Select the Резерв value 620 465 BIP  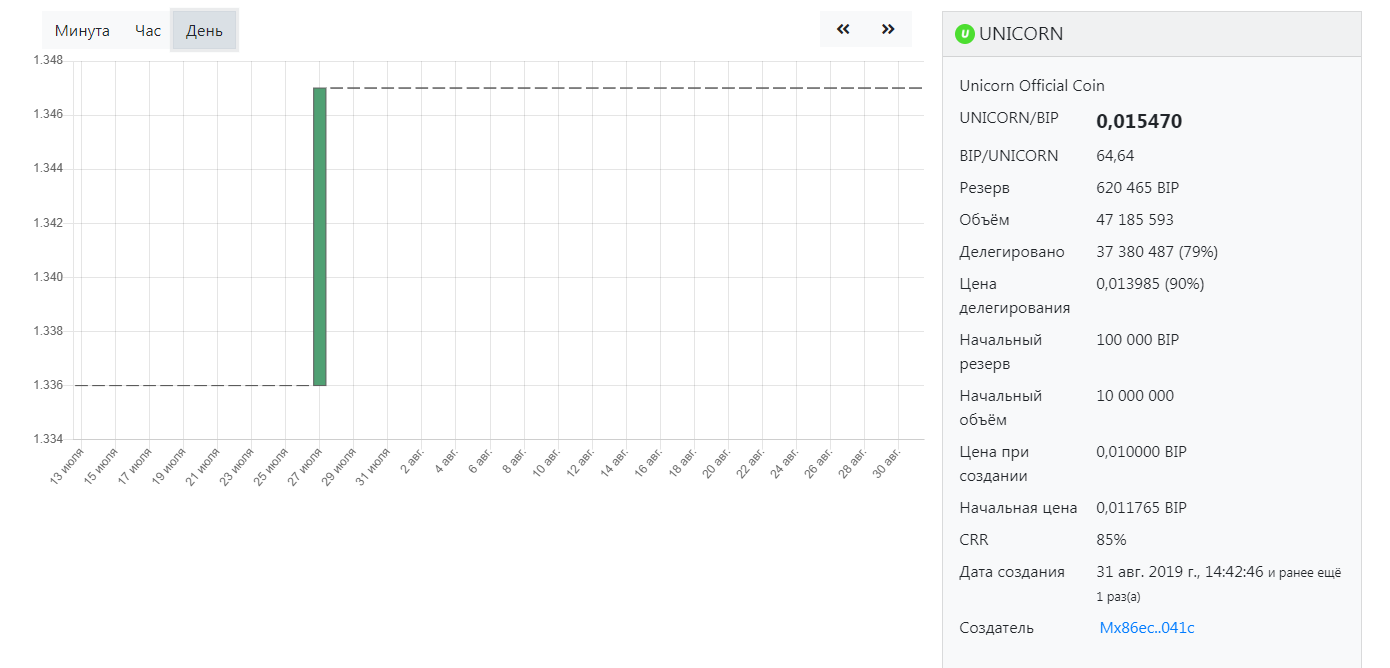click(1139, 188)
